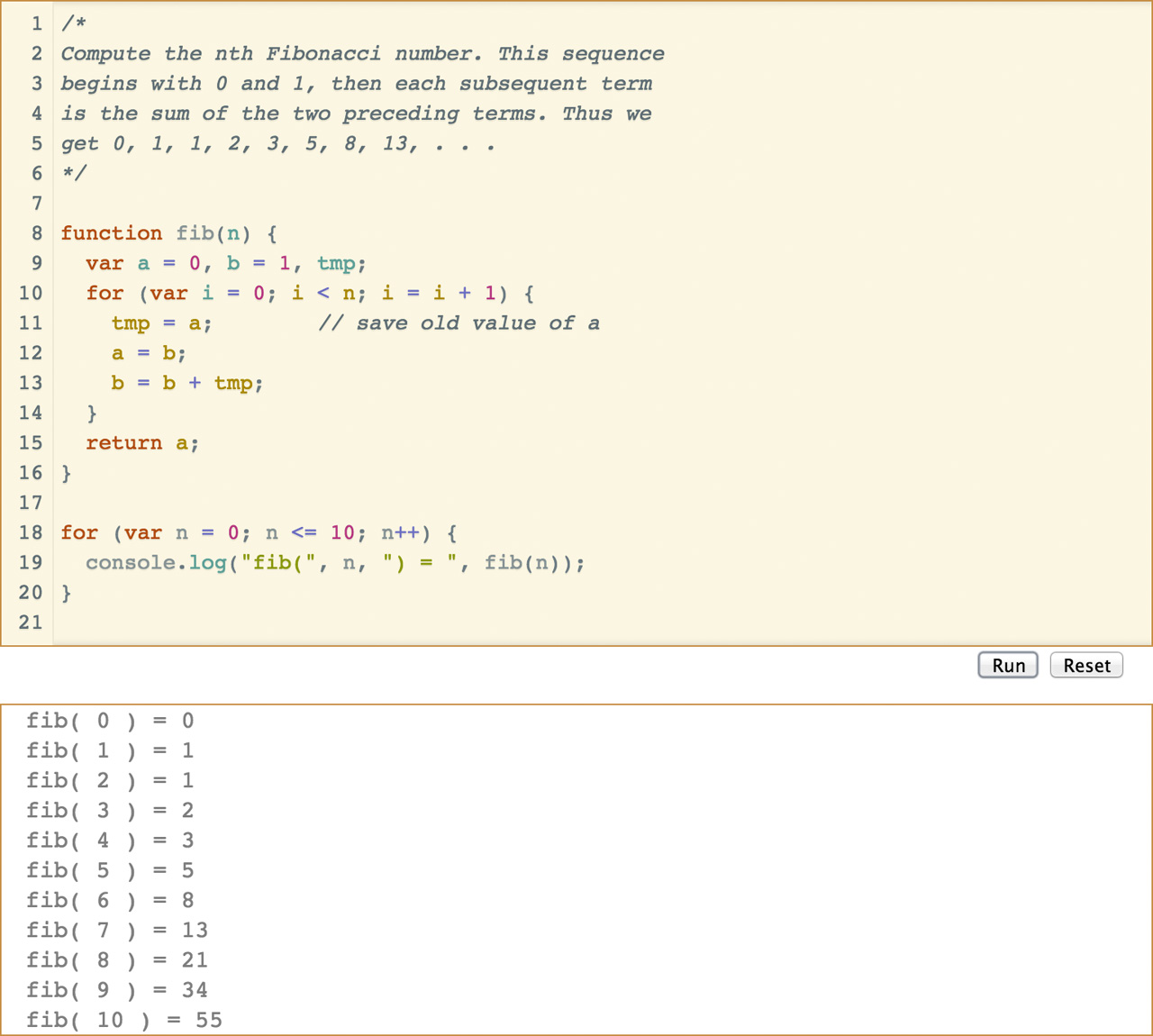The height and width of the screenshot is (1036, 1153).
Task: Click the closing brace on line 16
Action: (x=66, y=472)
